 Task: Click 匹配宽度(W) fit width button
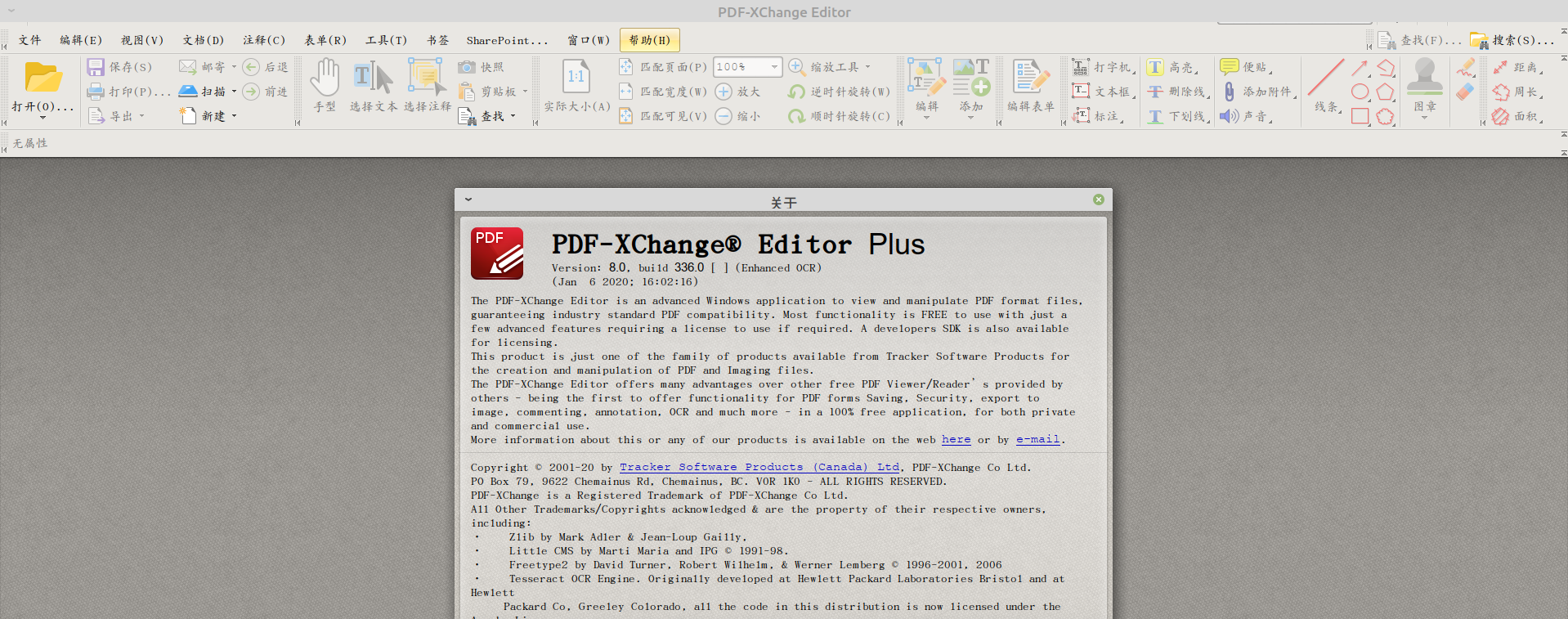coord(663,92)
